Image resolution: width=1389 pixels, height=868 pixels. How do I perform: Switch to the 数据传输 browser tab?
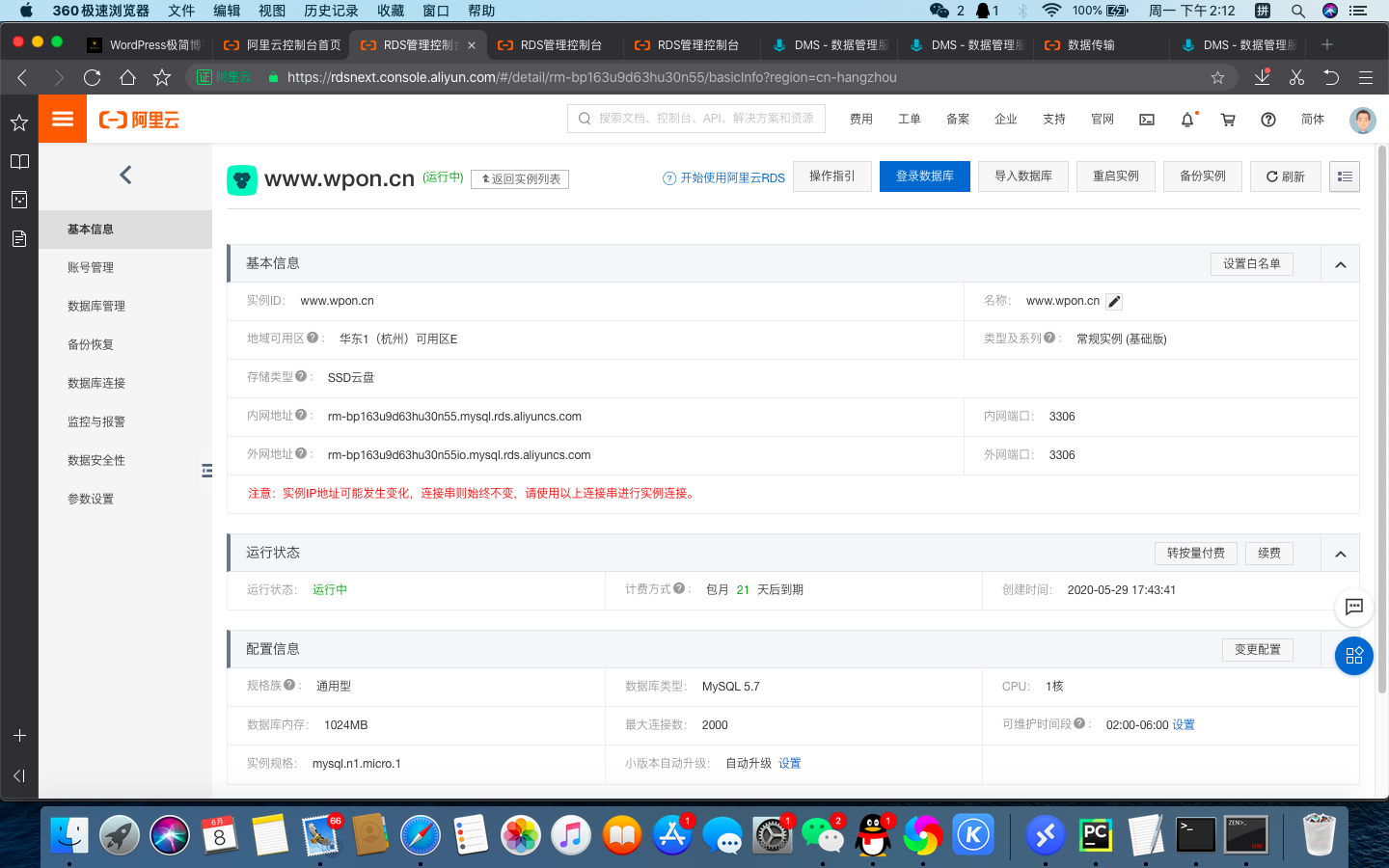click(x=1100, y=44)
